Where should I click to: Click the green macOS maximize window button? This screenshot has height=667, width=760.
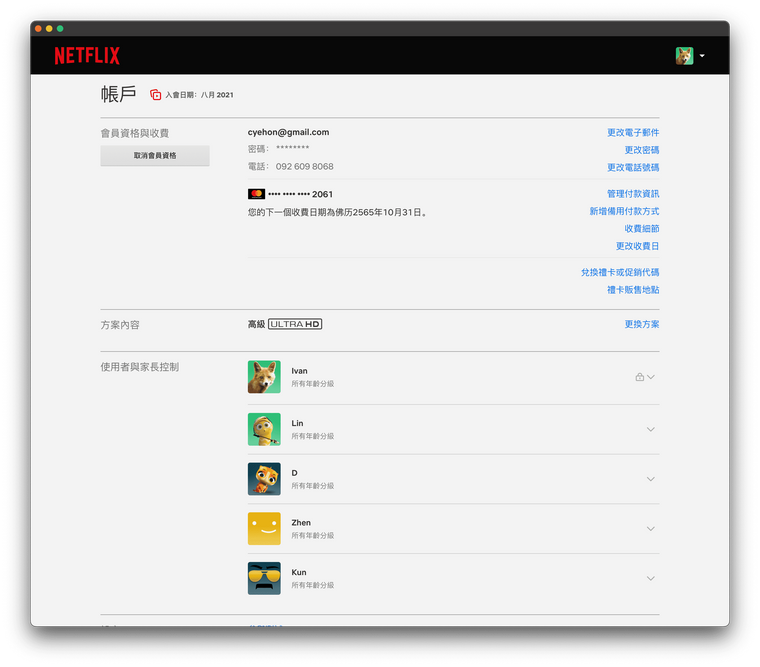click(60, 29)
